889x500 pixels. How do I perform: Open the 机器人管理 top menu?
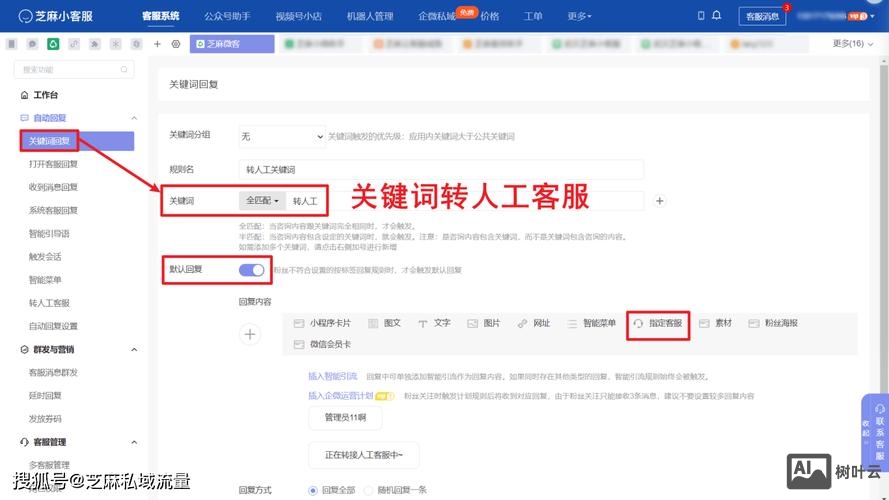pos(370,16)
